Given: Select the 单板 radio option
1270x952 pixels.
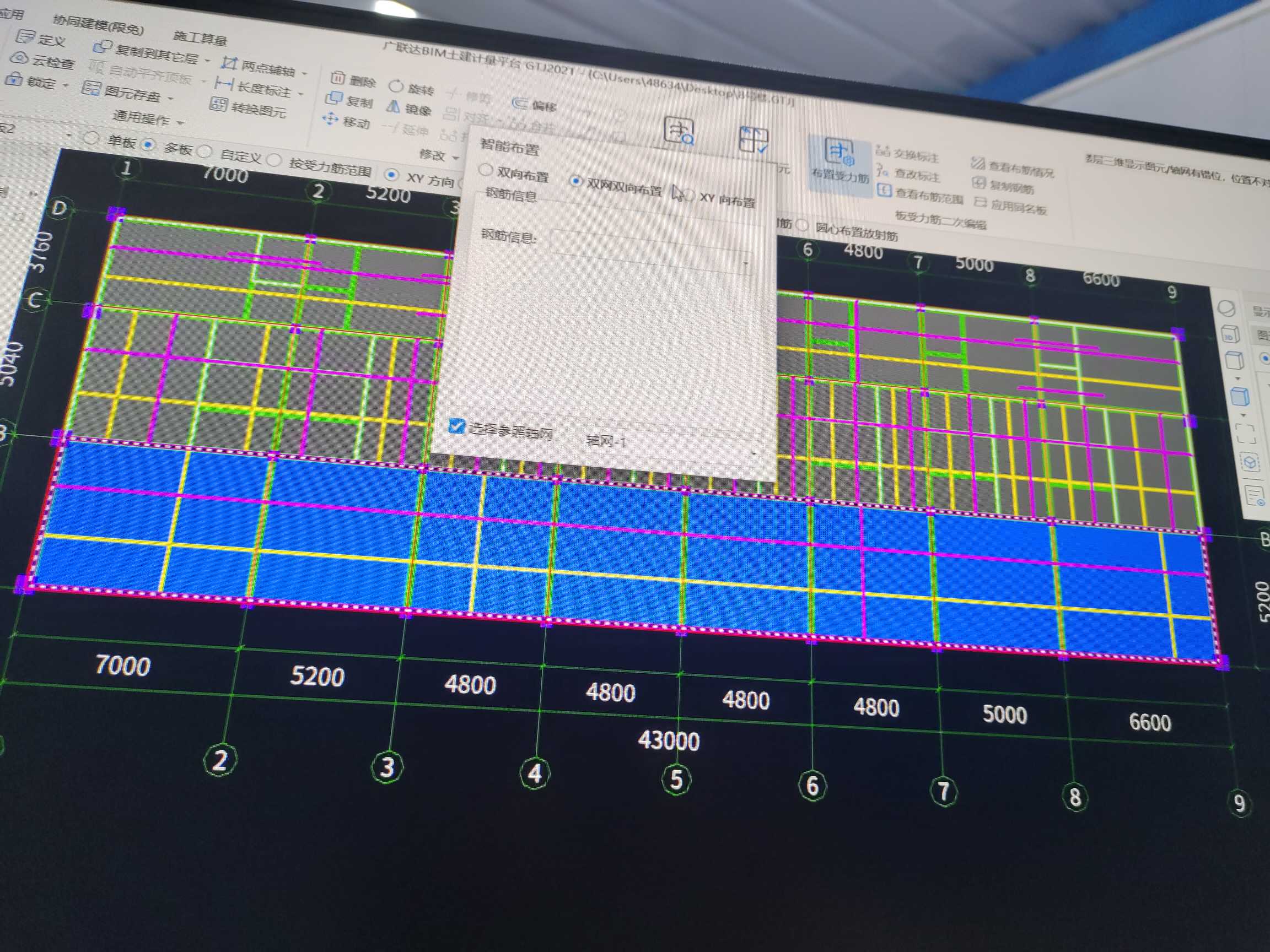Looking at the screenshot, I should [x=91, y=138].
